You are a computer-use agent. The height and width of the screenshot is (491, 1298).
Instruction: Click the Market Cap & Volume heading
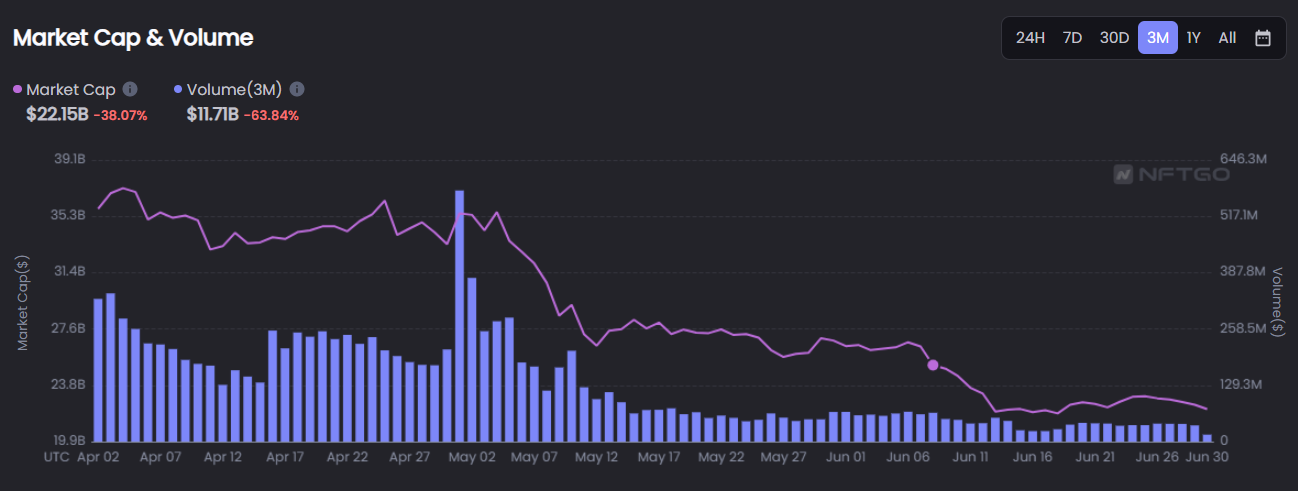[x=133, y=38]
